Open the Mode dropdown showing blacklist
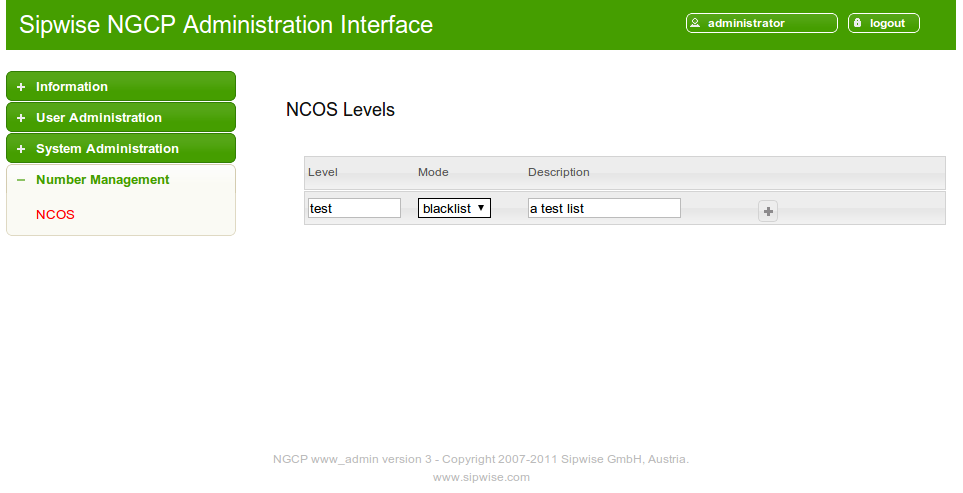963x493 pixels. (x=454, y=208)
